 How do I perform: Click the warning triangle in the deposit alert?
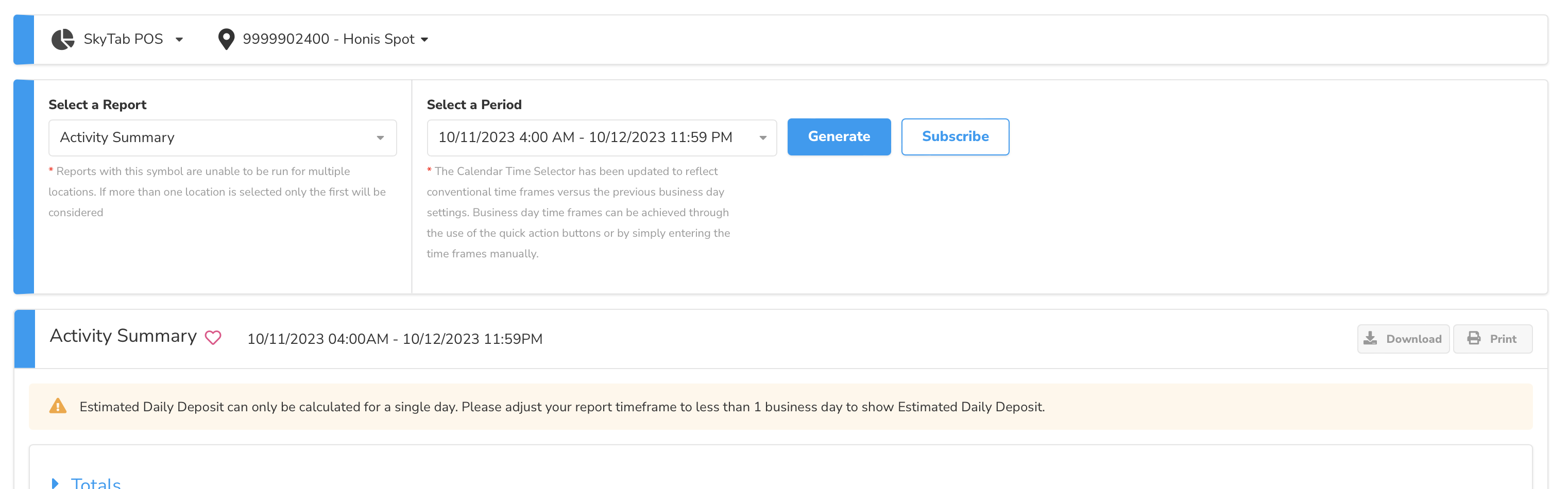[57, 406]
